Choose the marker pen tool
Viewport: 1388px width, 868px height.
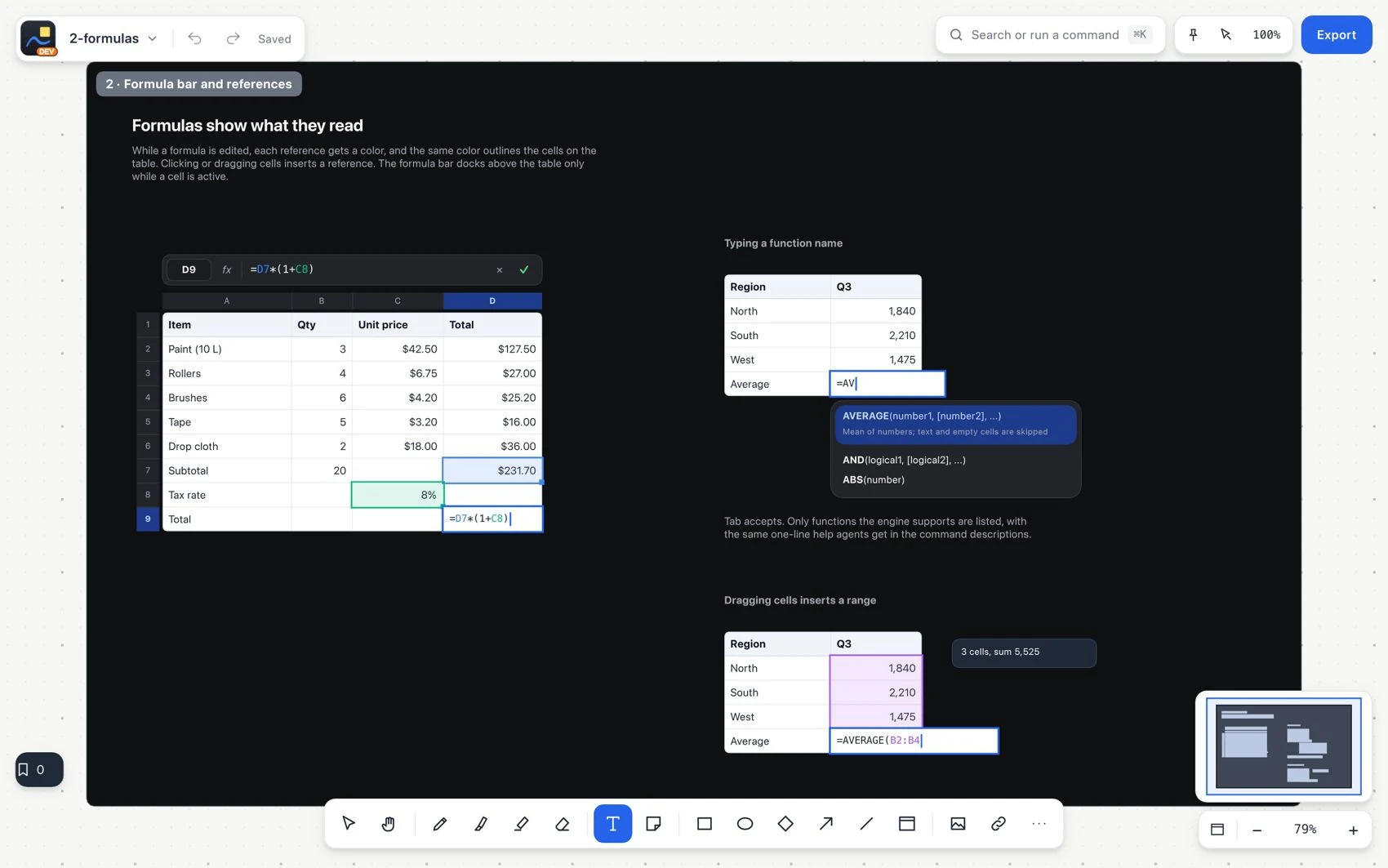[x=481, y=823]
